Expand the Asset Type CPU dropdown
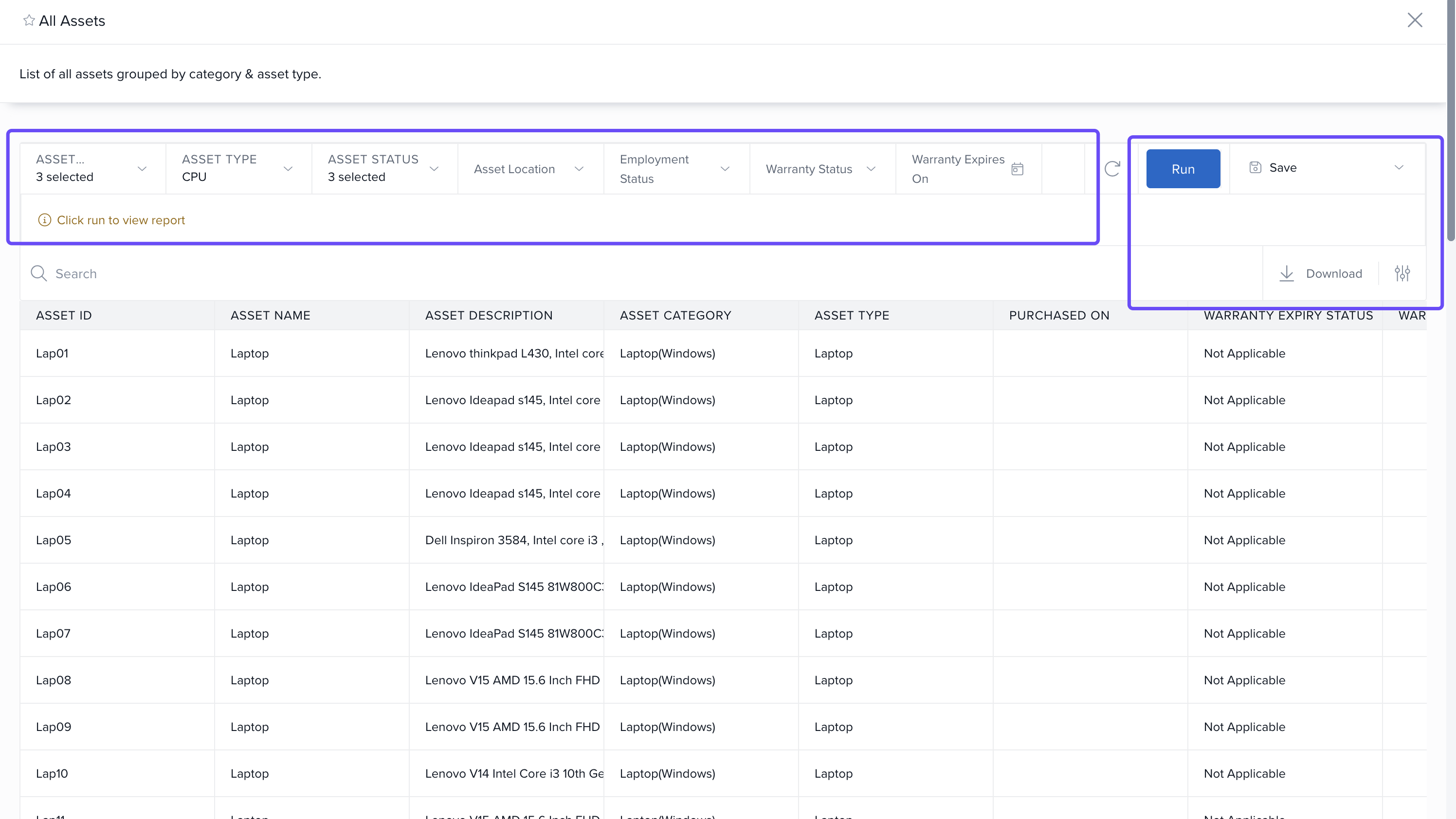 [x=288, y=168]
